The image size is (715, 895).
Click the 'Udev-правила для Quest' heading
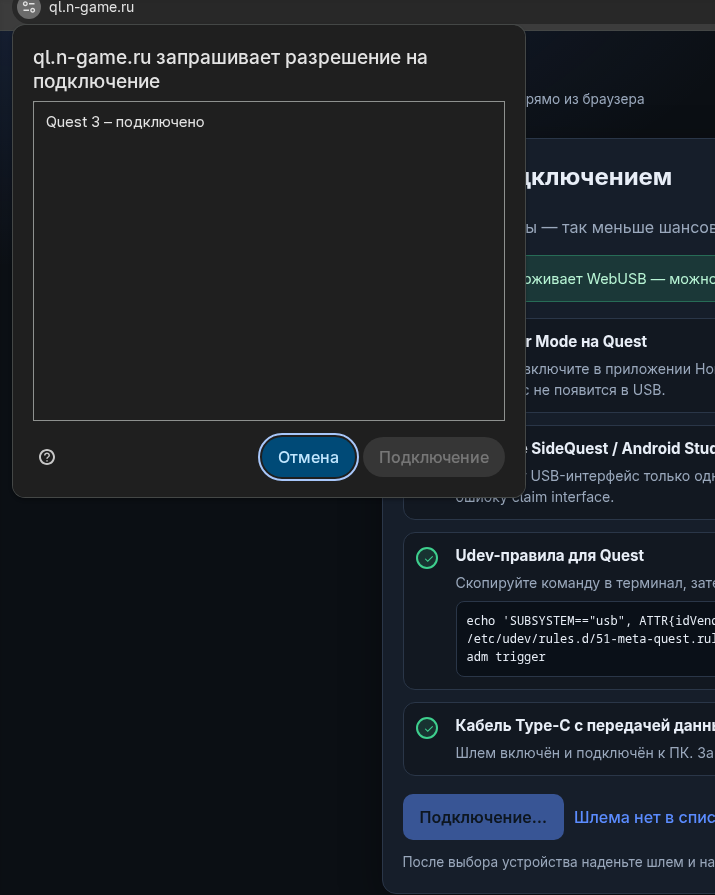[x=550, y=555]
